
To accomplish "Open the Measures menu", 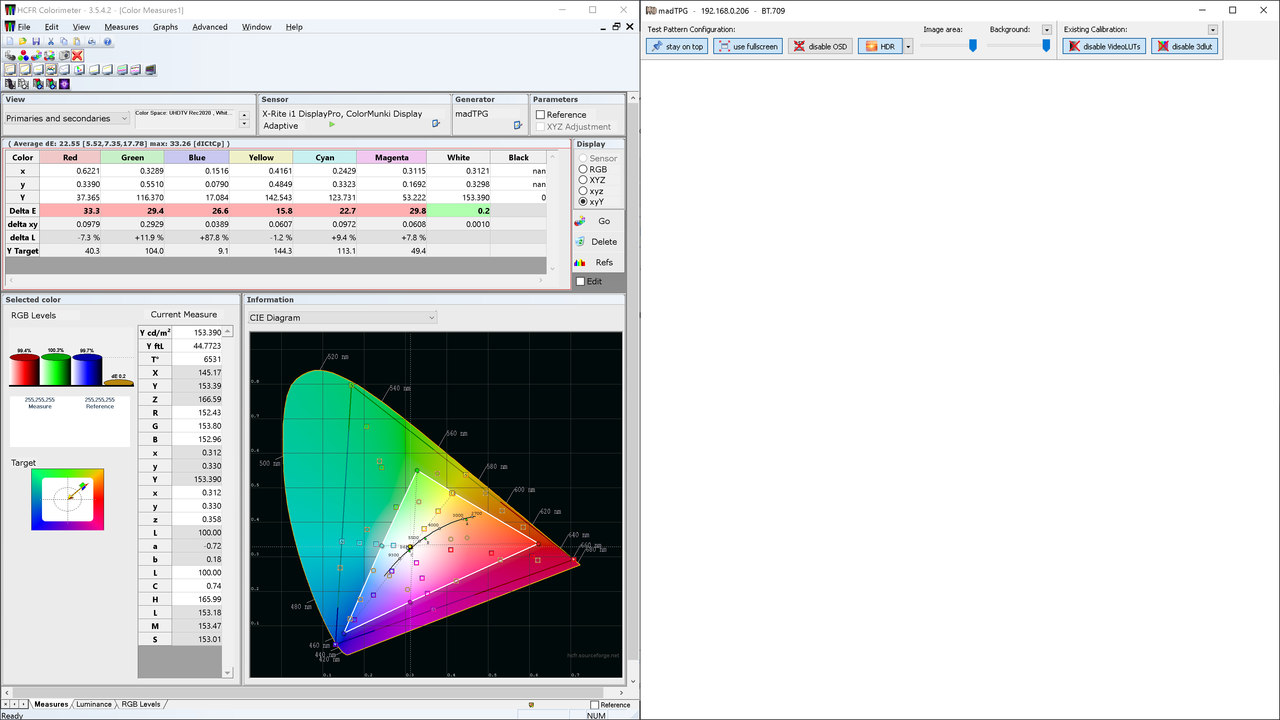I will (121, 27).
